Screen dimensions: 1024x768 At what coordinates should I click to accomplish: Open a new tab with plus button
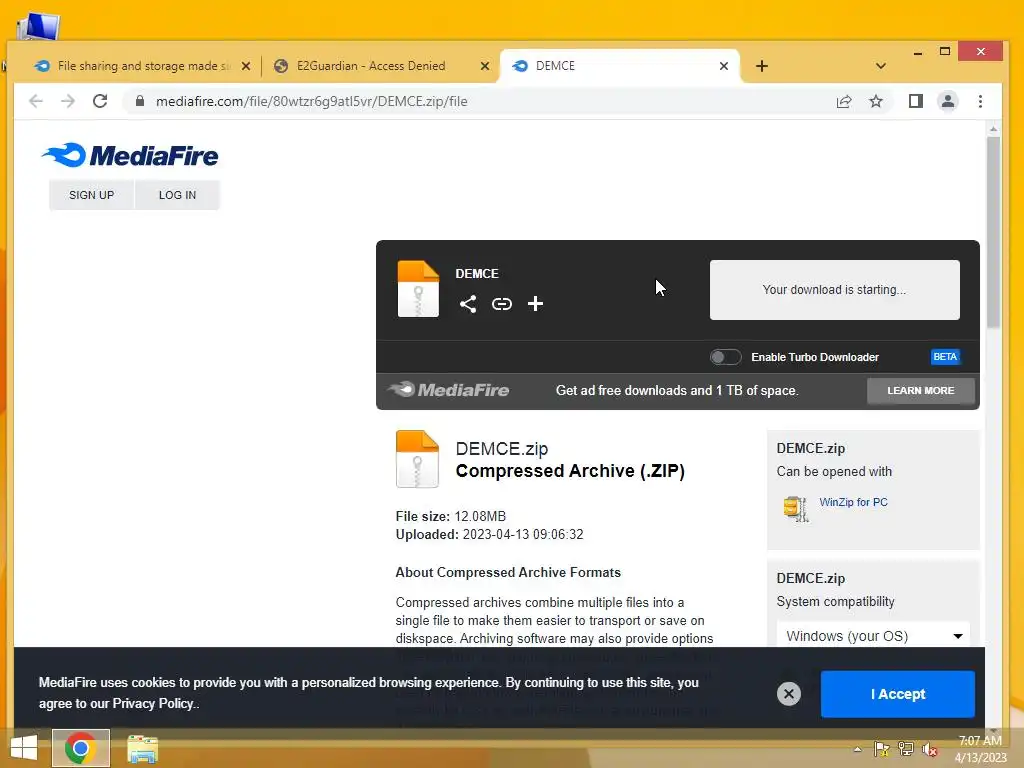tap(761, 66)
